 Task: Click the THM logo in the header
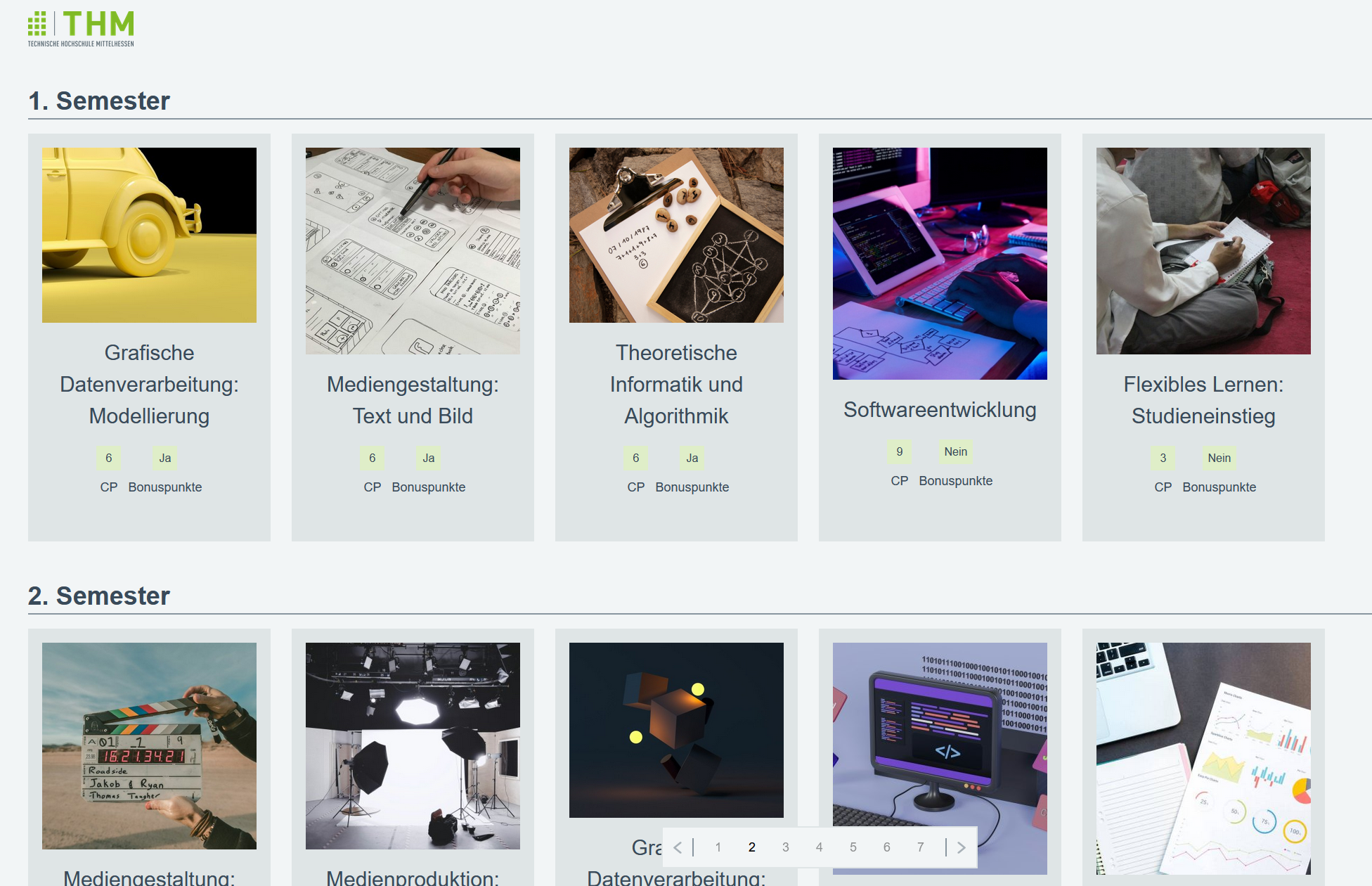point(81,29)
